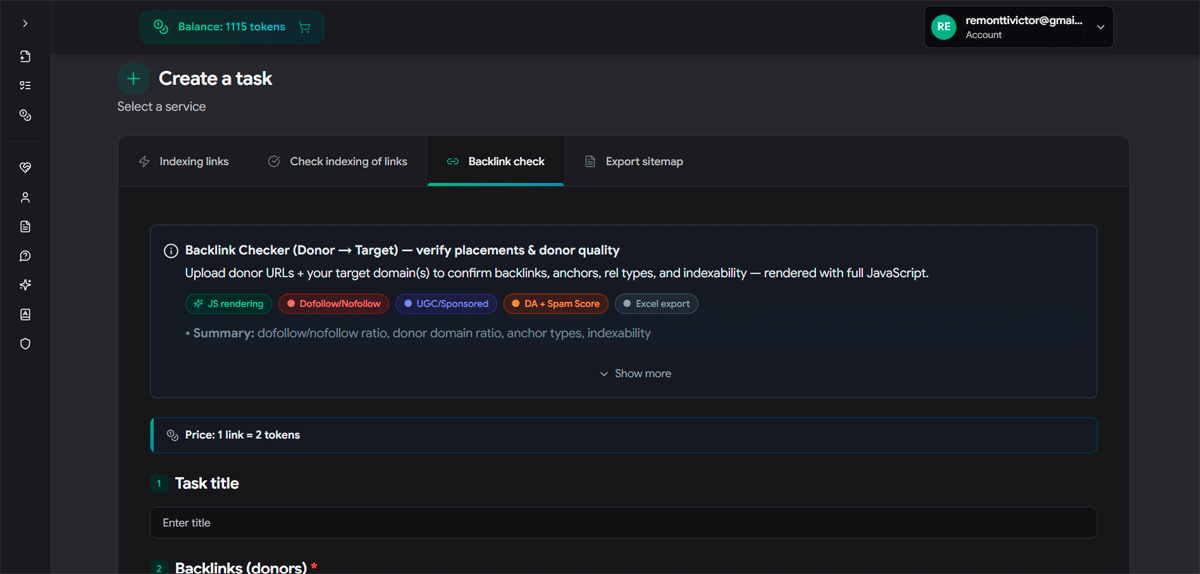Select the Backlink check tab
Viewport: 1200px width, 574px height.
(x=495, y=161)
